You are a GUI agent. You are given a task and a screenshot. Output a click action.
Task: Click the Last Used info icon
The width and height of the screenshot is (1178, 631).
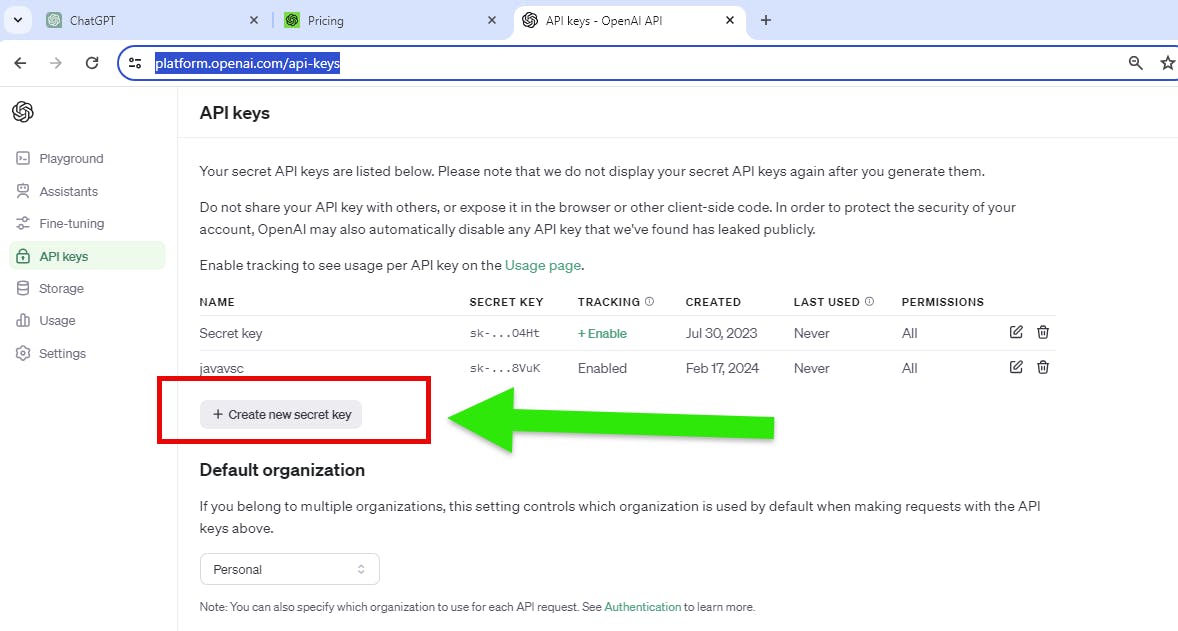pos(869,301)
